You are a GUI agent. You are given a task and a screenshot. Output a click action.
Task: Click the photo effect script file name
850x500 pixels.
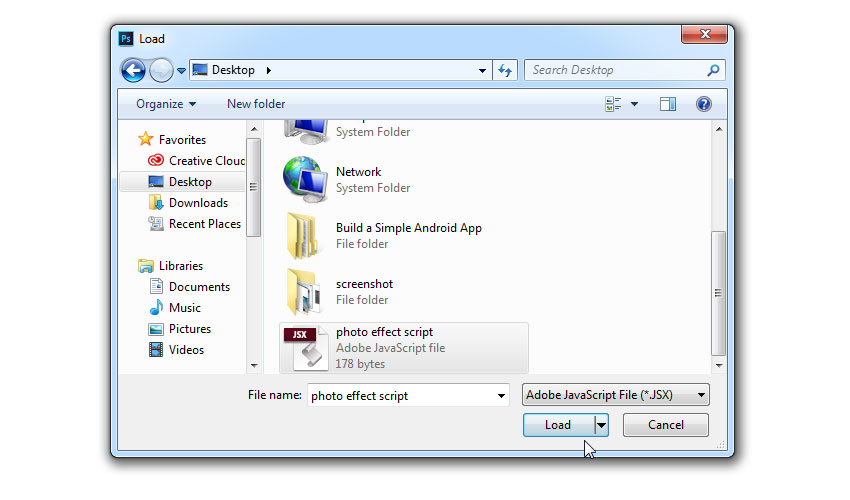coord(384,332)
